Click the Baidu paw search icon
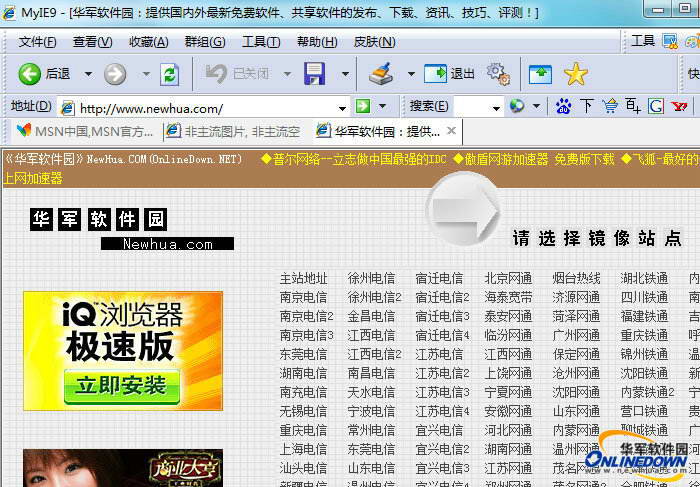The height and width of the screenshot is (487, 700). [563, 106]
